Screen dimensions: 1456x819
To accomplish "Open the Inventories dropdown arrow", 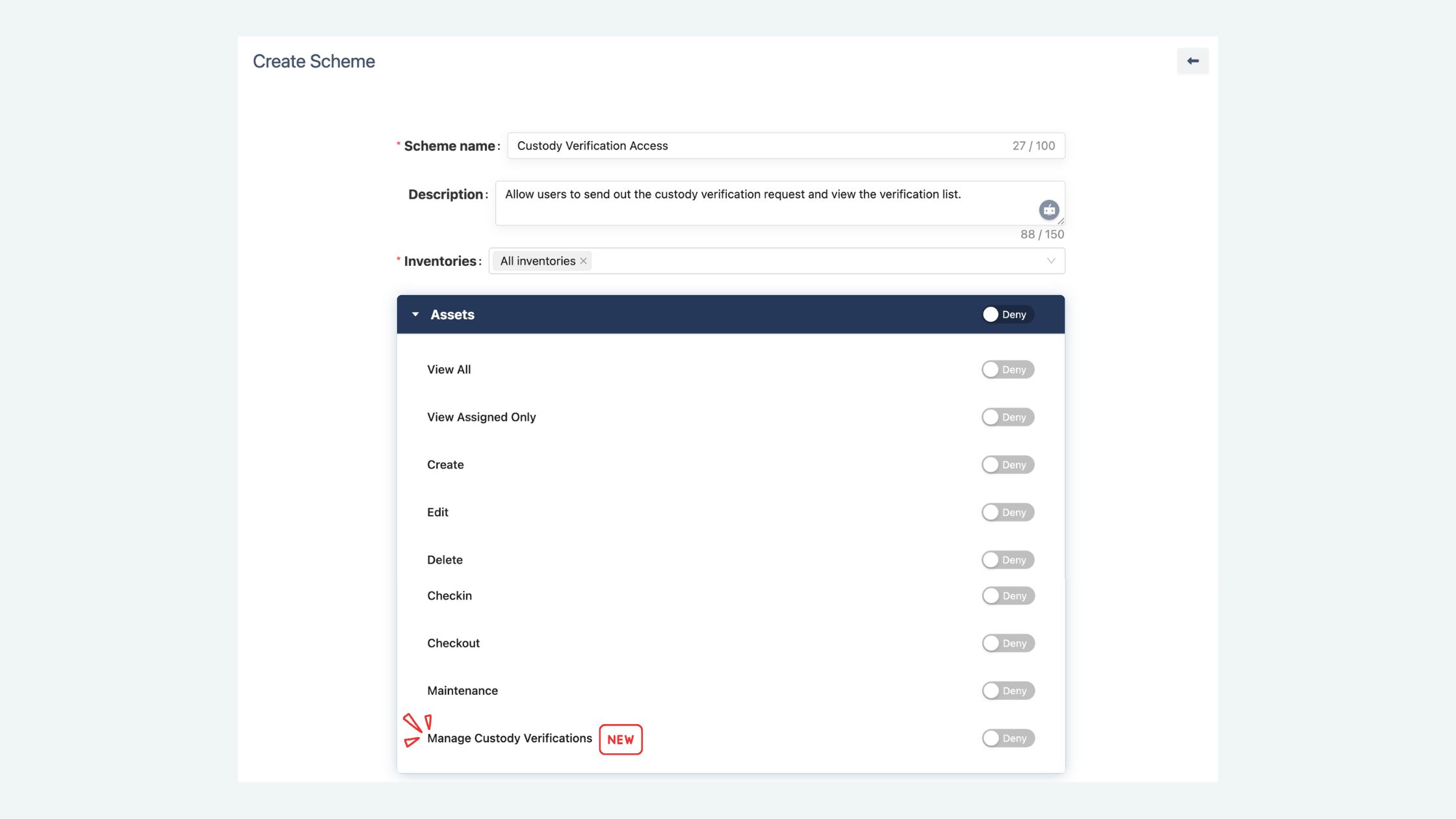I will (x=1050, y=261).
